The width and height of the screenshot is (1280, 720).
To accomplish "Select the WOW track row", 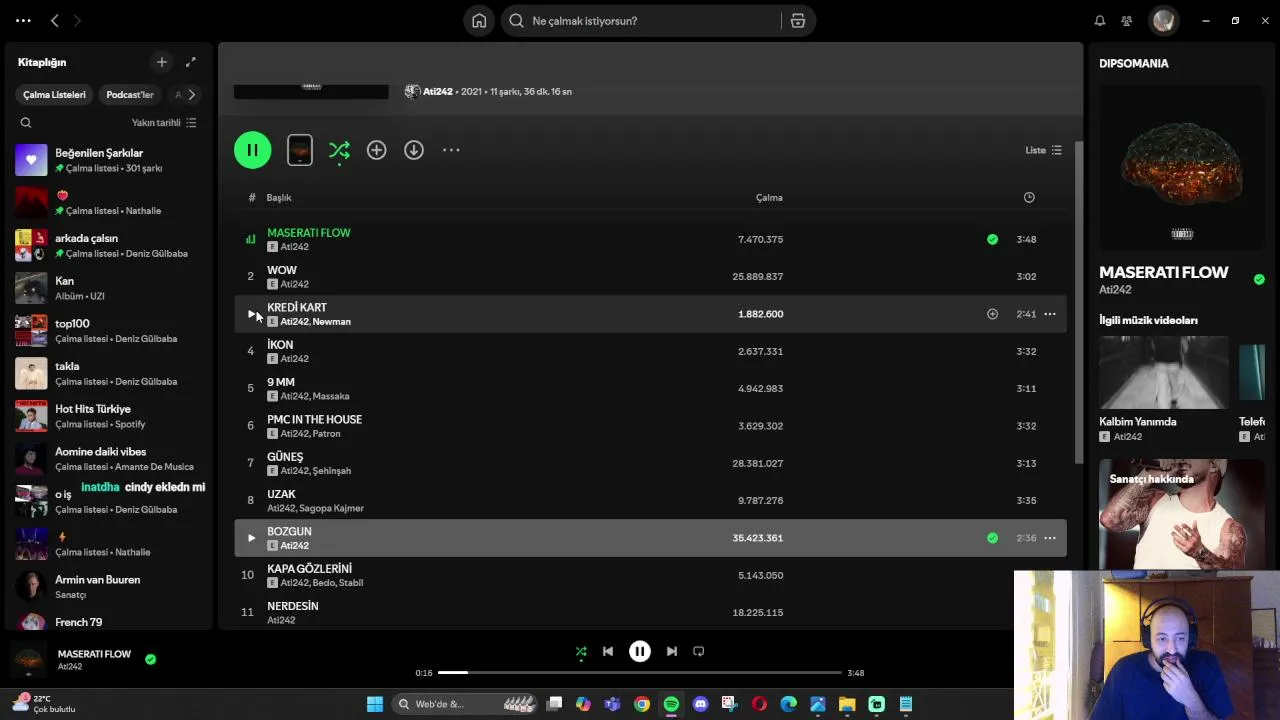I will pos(650,276).
